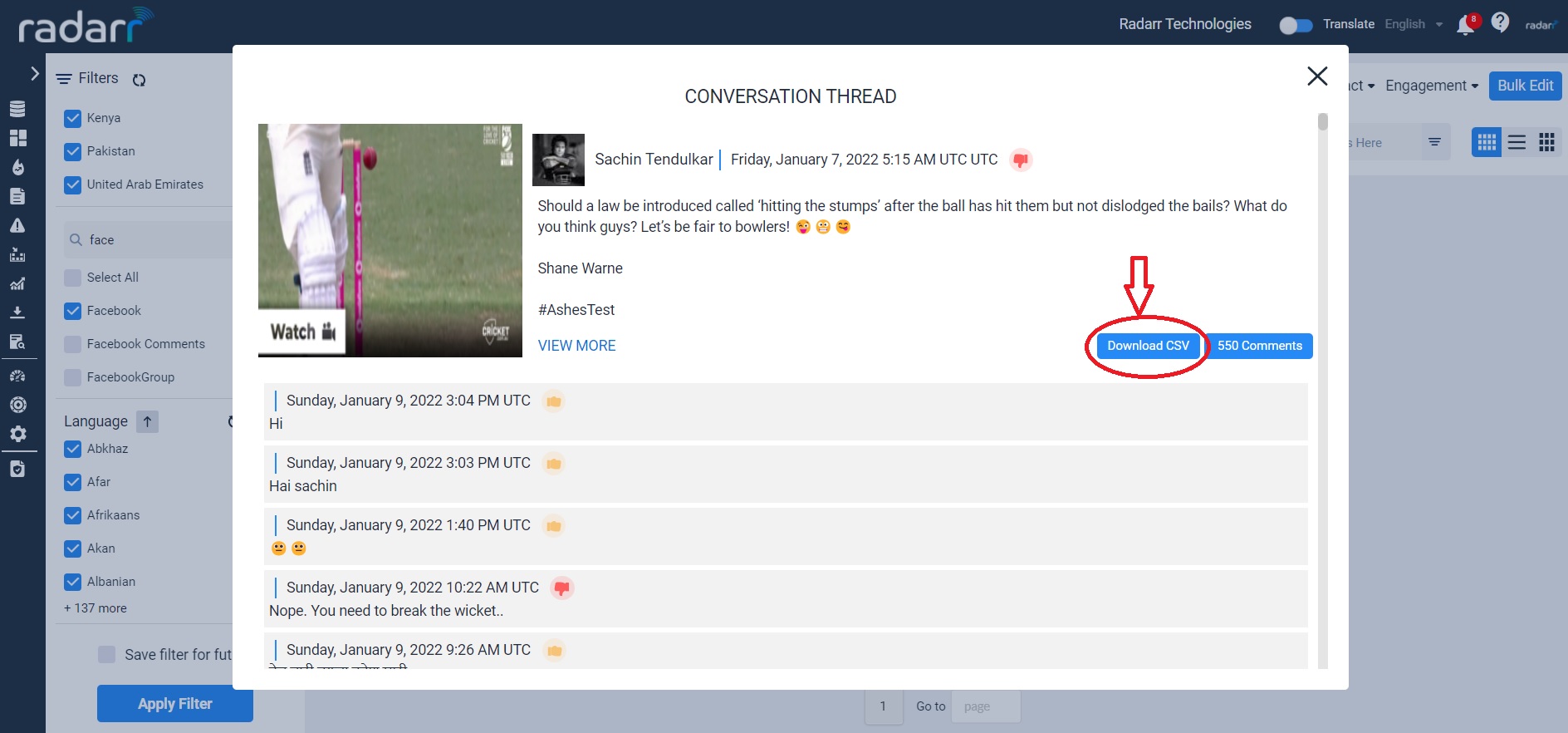The image size is (1568, 733).
Task: Open the alert triangle sidebar icon
Action: [x=17, y=225]
